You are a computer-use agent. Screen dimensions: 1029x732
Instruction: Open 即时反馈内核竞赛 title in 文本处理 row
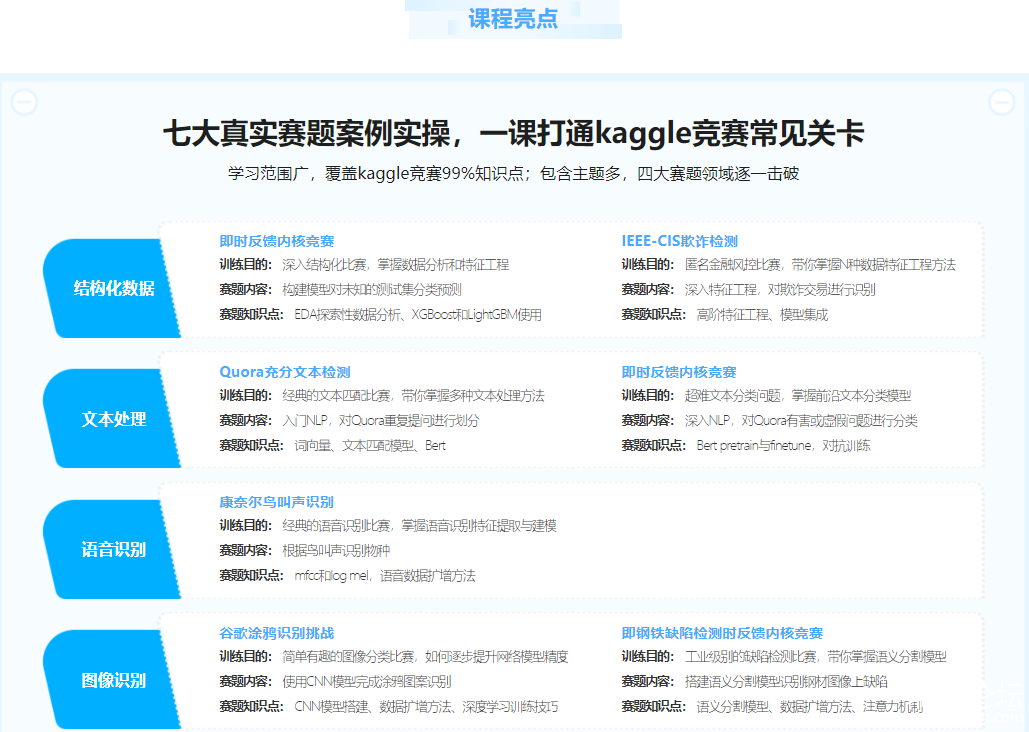pos(679,372)
